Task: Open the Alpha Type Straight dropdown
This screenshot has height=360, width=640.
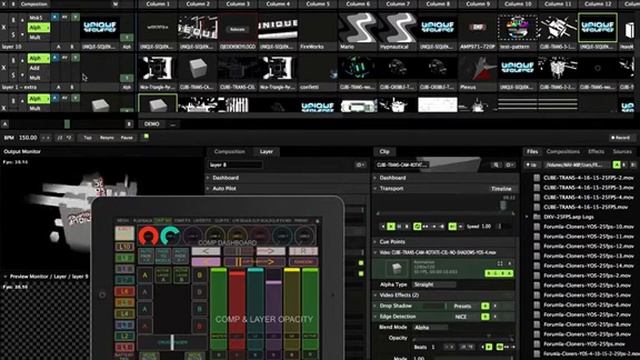Action: pos(433,284)
